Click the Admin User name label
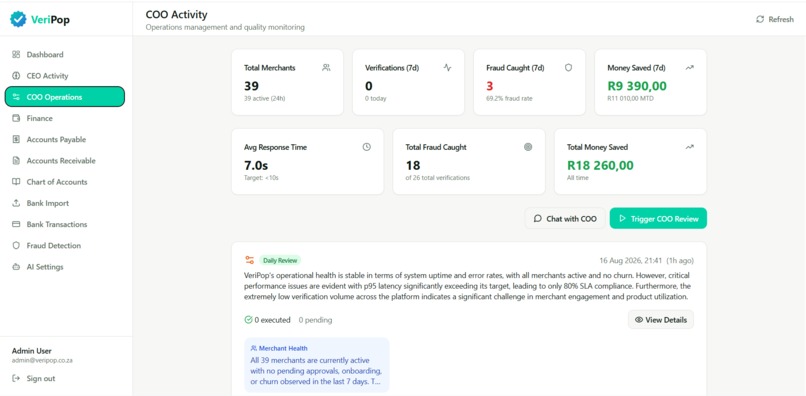 click(x=31, y=351)
